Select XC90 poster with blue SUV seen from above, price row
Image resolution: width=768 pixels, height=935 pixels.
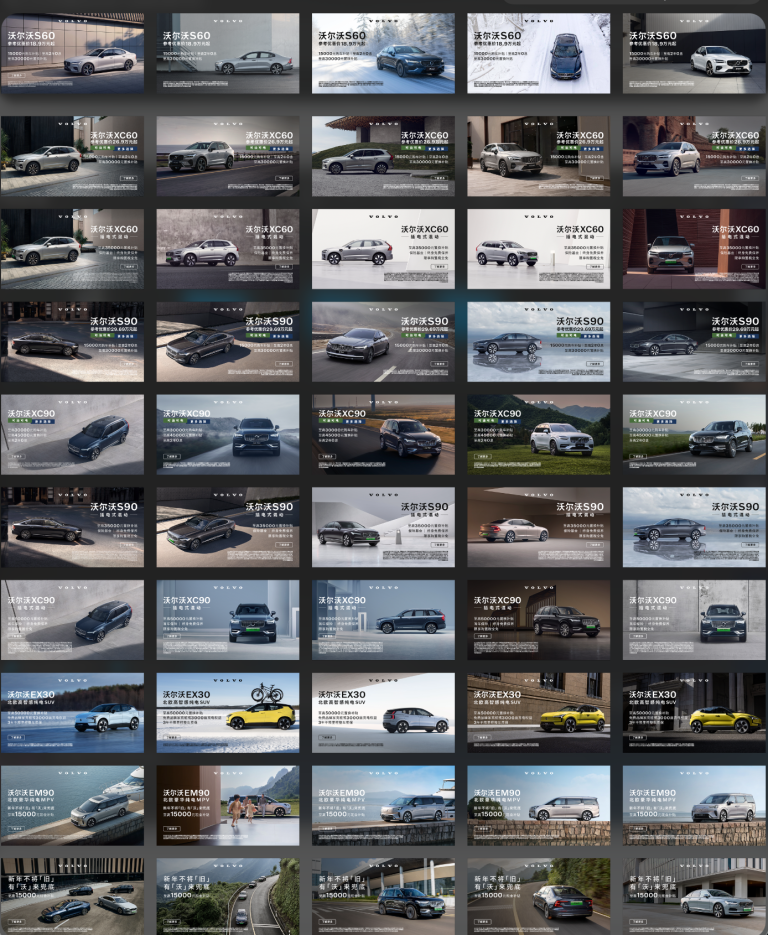(72, 434)
